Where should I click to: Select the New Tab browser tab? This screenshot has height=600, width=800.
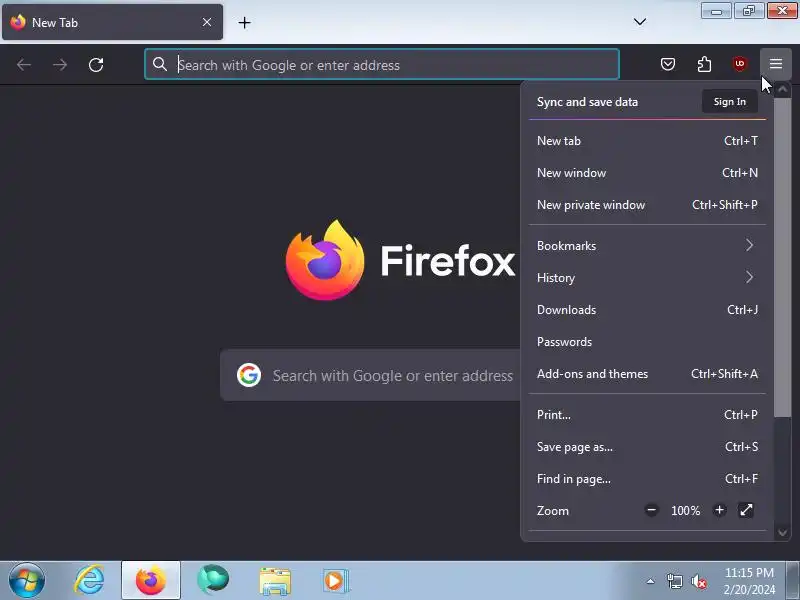113,22
